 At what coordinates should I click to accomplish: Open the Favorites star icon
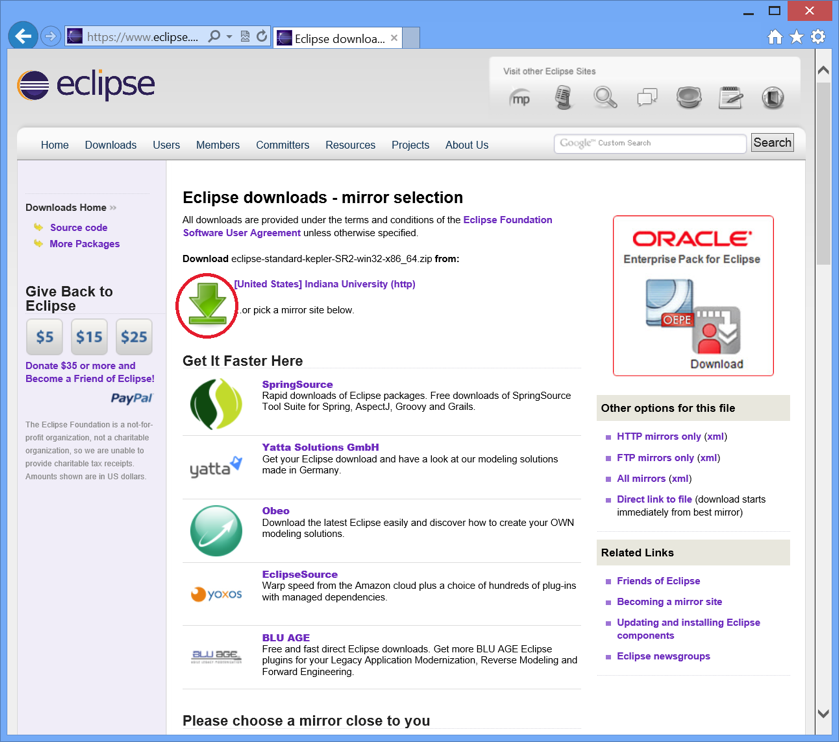(796, 37)
